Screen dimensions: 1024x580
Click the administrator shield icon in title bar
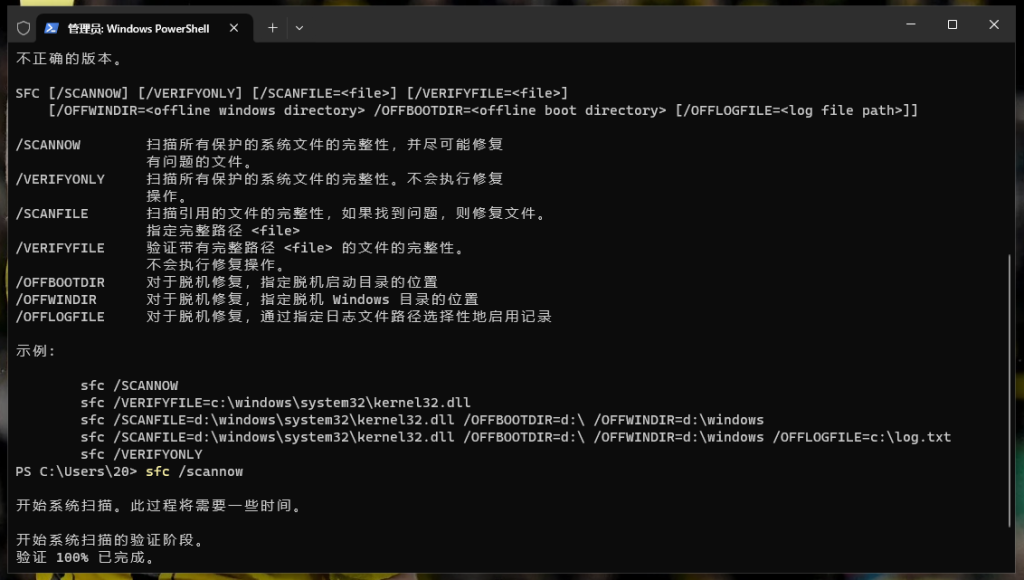coord(24,28)
